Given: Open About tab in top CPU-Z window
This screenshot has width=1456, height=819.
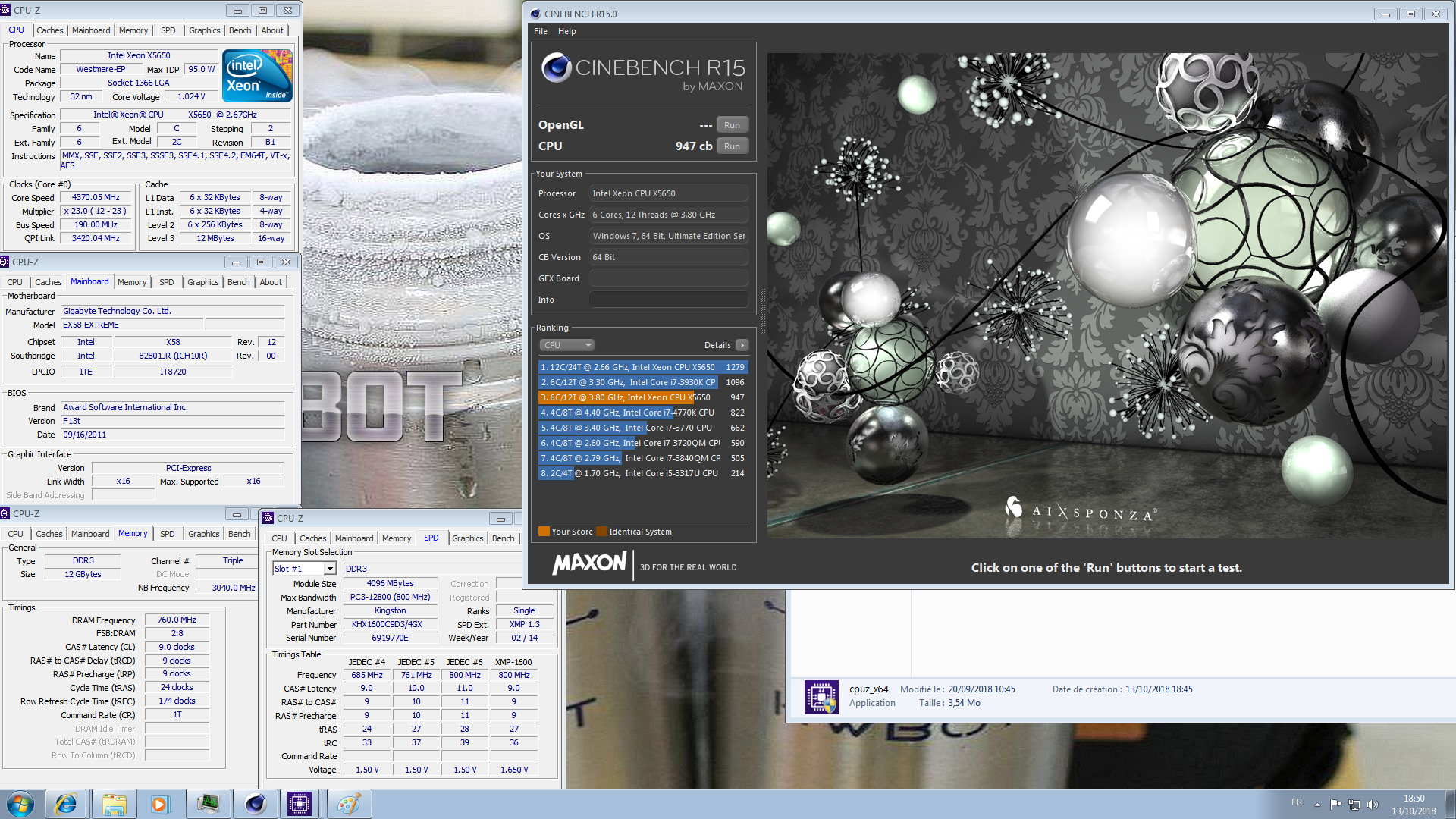Looking at the screenshot, I should pos(272,30).
